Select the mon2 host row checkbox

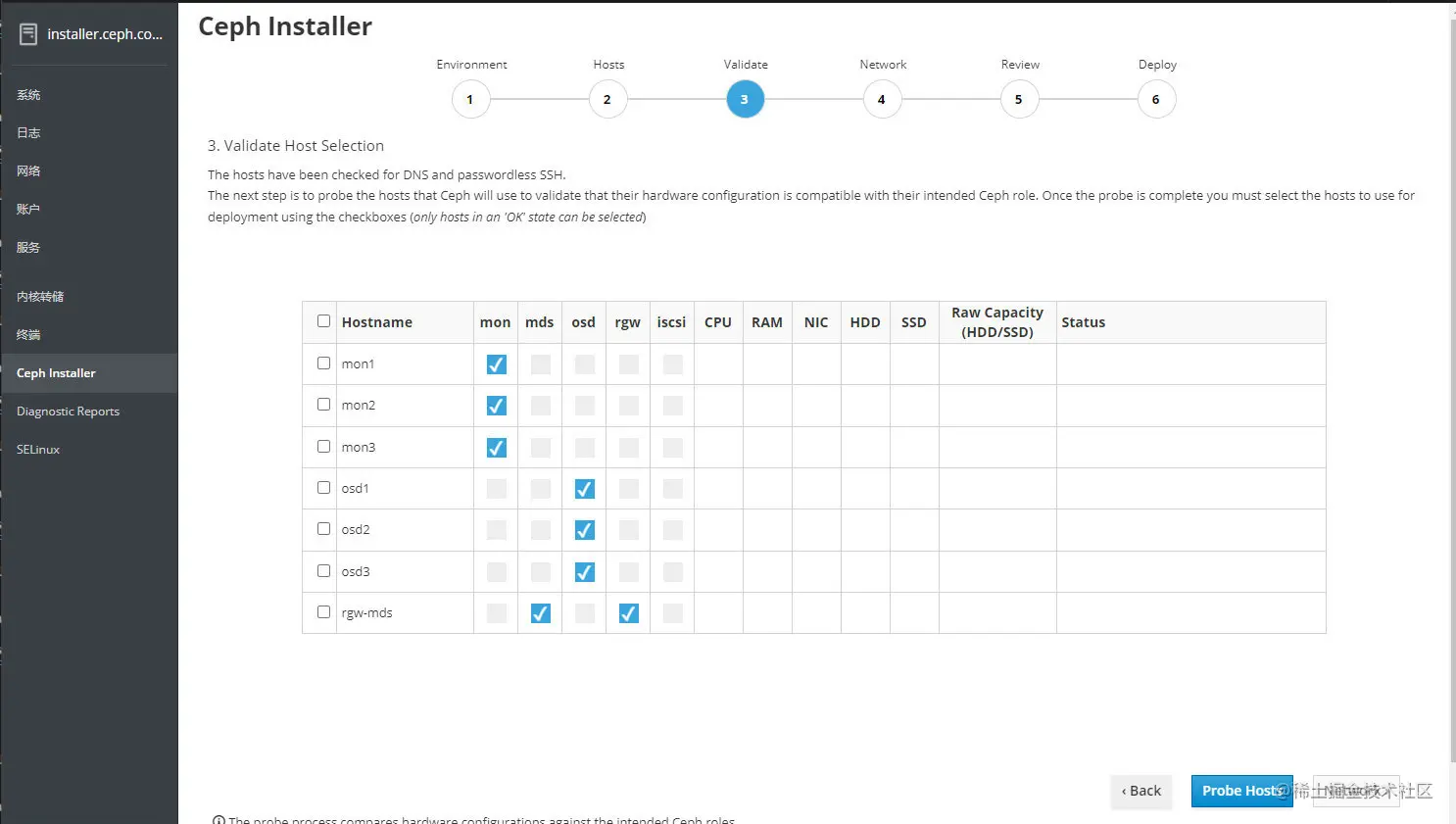click(323, 405)
